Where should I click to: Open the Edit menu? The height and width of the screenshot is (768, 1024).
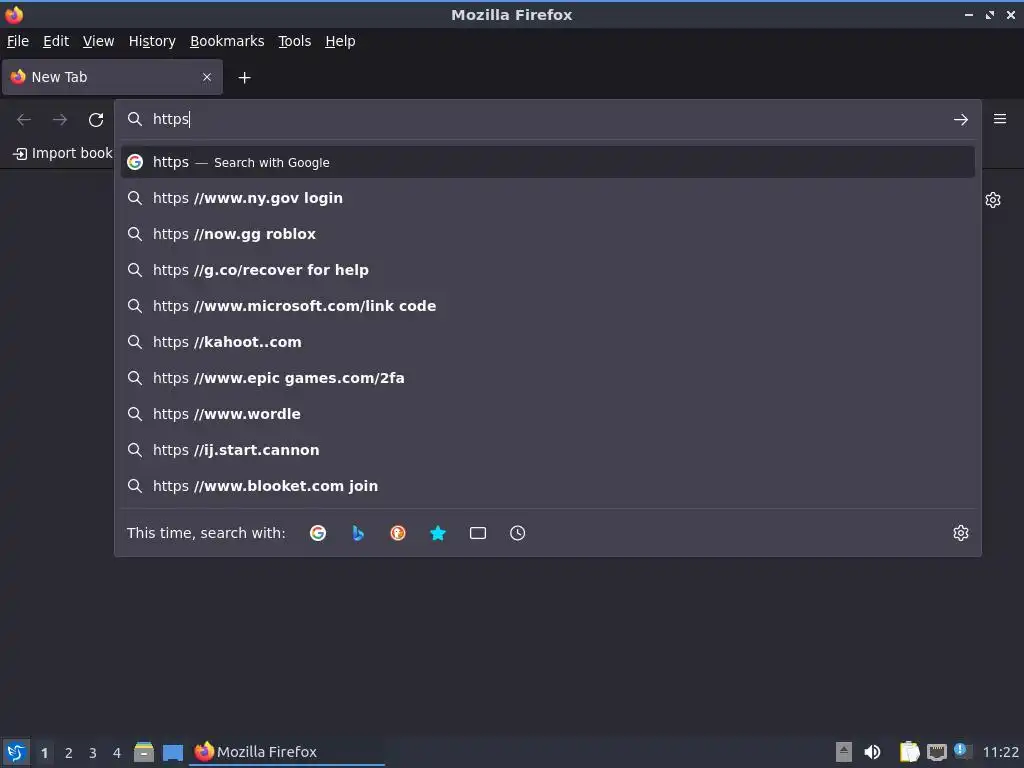tap(56, 41)
